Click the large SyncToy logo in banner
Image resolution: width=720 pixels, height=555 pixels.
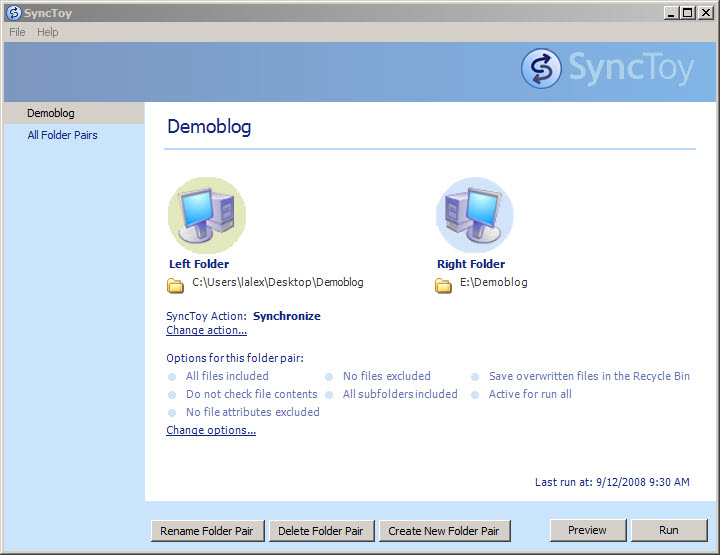608,68
